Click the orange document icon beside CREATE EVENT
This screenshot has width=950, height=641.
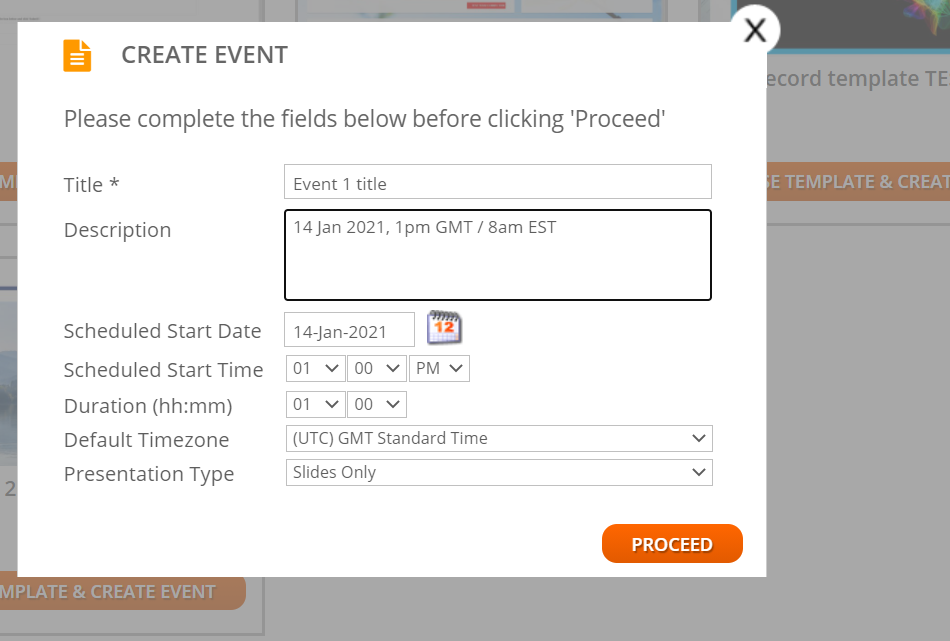pos(77,55)
